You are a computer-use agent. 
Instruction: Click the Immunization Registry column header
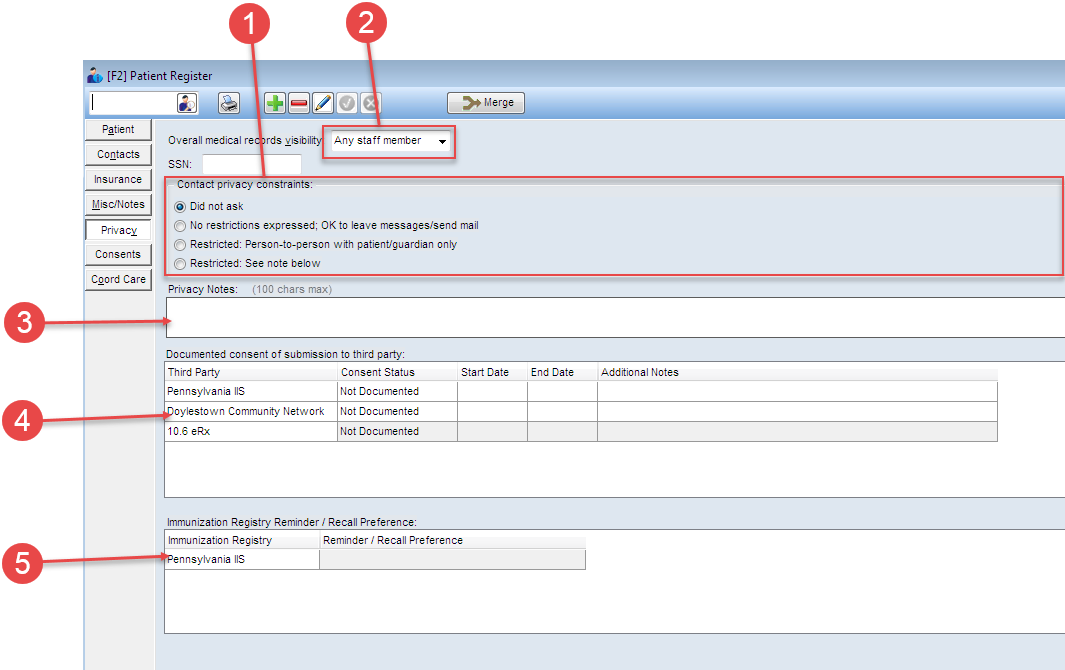point(242,540)
